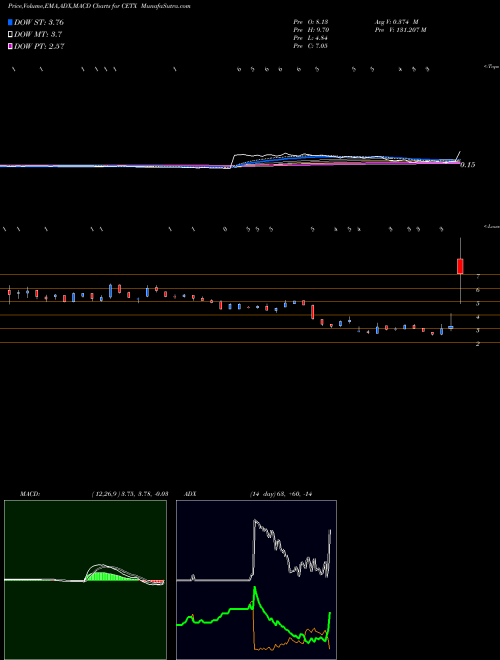Open the dark blue ADX indicator panel

pos(256,580)
